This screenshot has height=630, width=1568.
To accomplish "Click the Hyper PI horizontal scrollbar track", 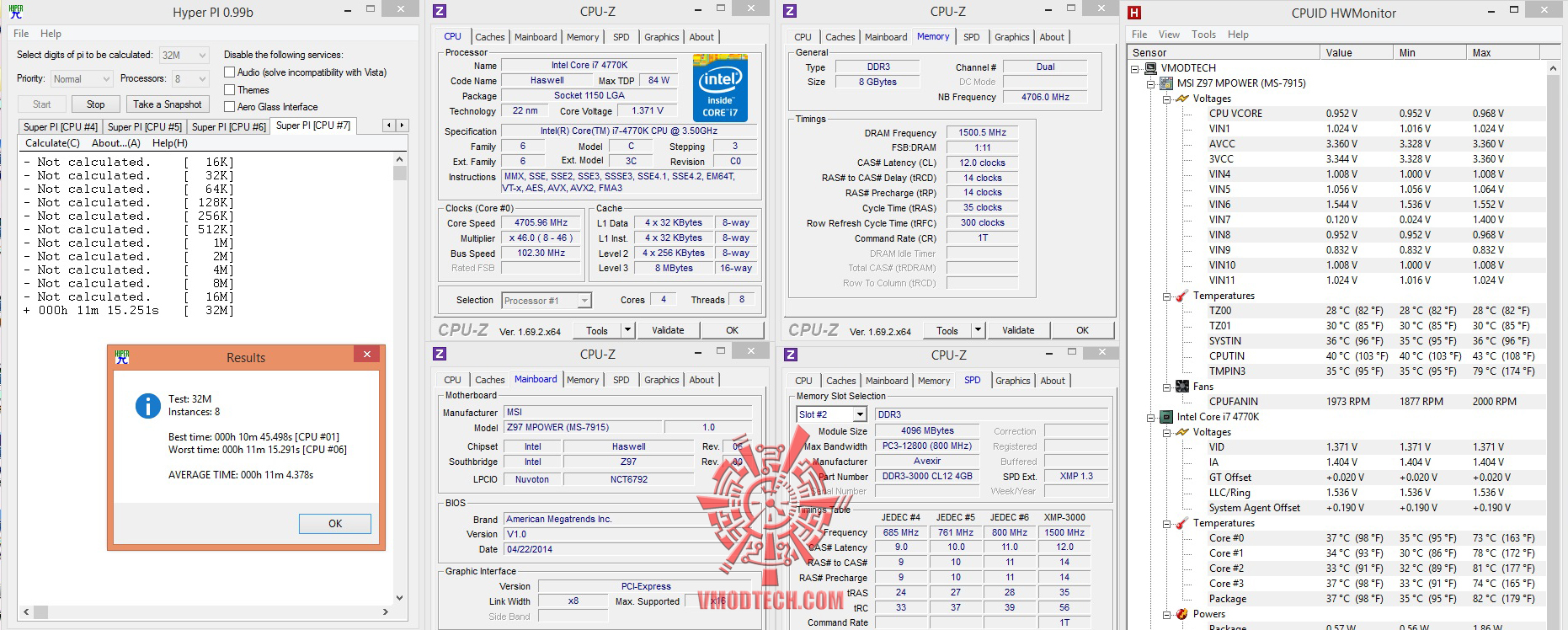I will pos(205,612).
